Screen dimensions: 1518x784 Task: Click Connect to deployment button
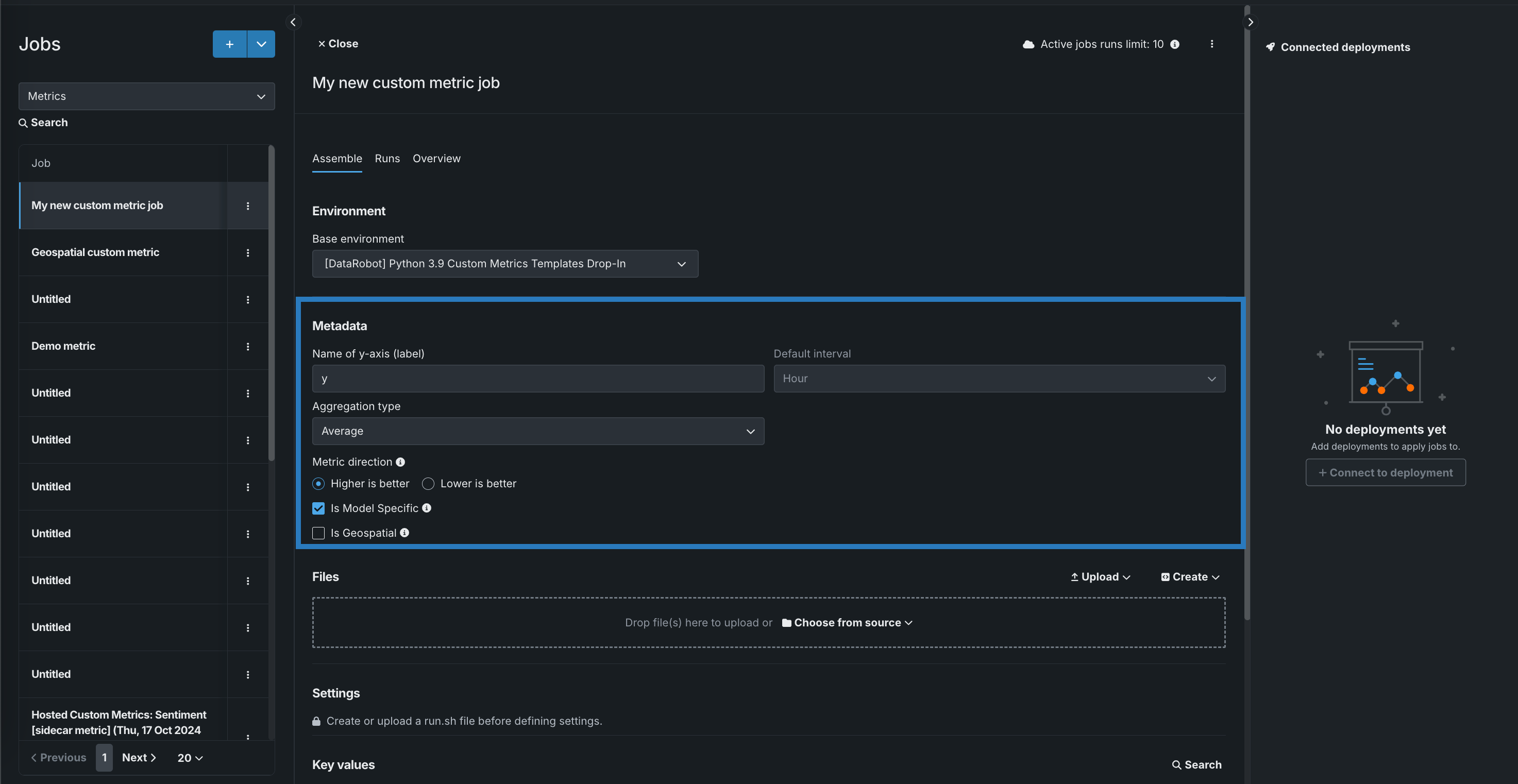(x=1385, y=472)
